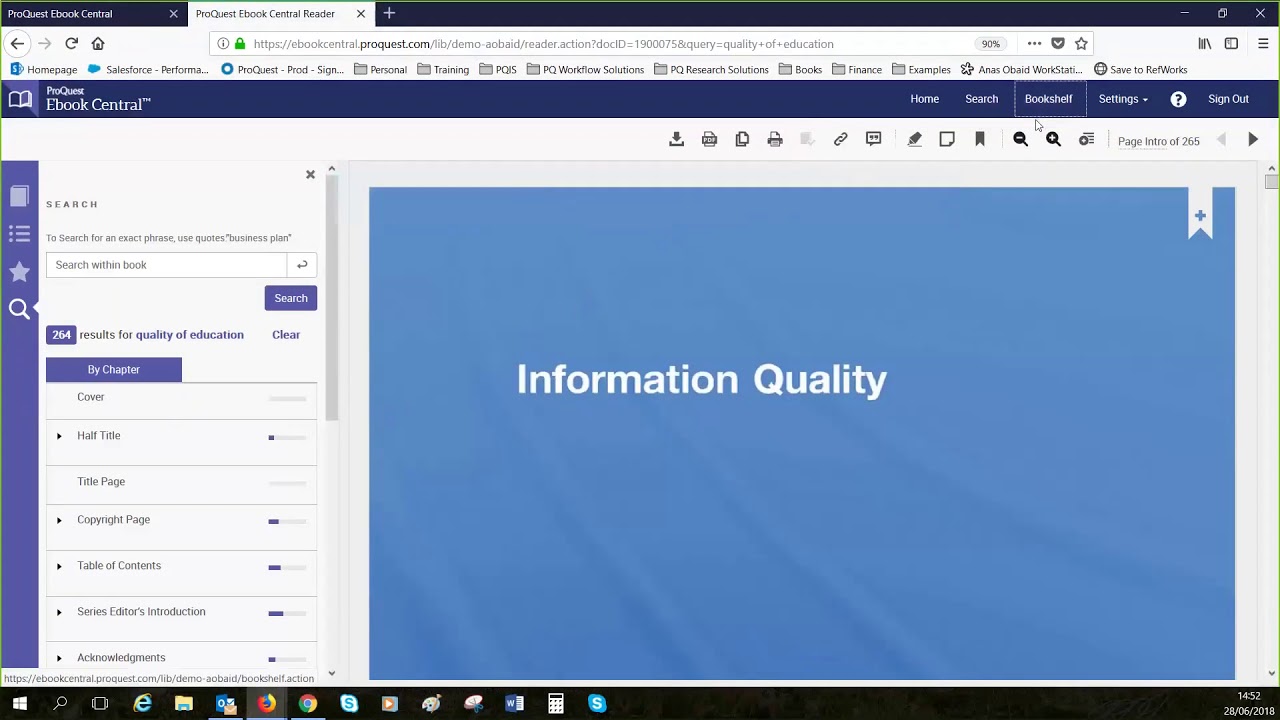Click the reader page vertical scrollbar
The height and width of the screenshot is (720, 1280).
point(1271,182)
